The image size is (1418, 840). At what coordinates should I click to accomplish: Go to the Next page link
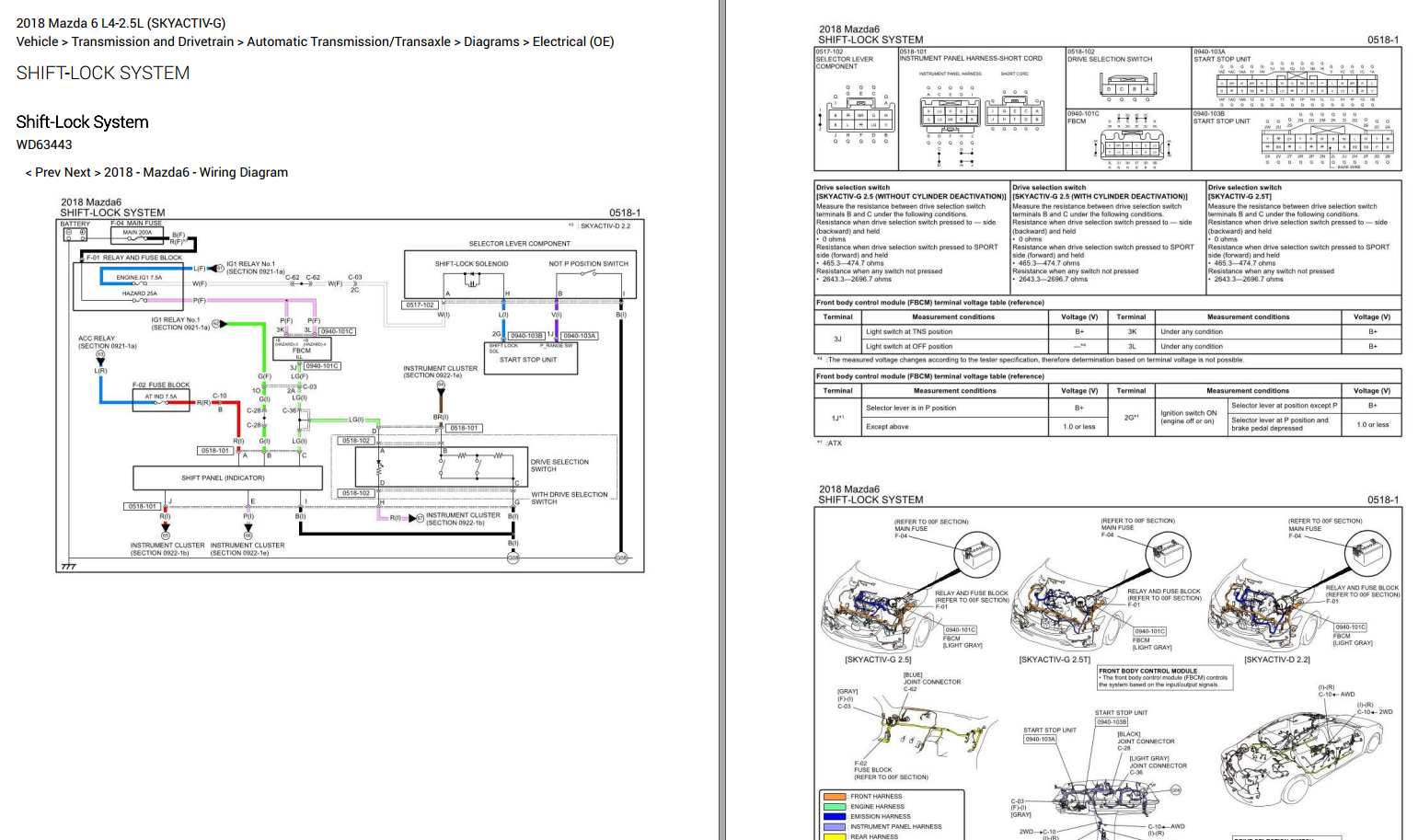77,172
